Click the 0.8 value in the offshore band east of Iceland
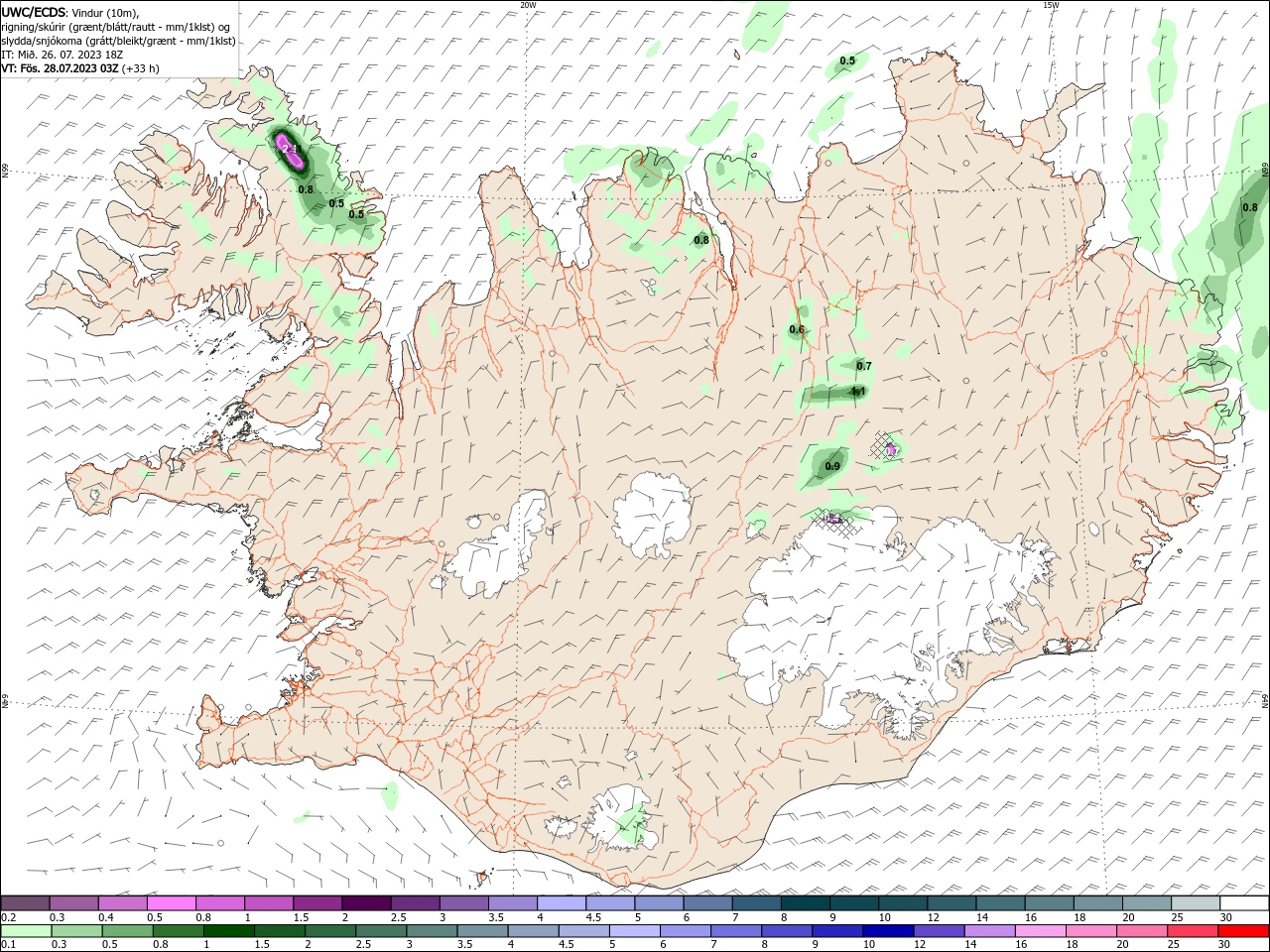This screenshot has width=1270, height=952. point(1250,207)
